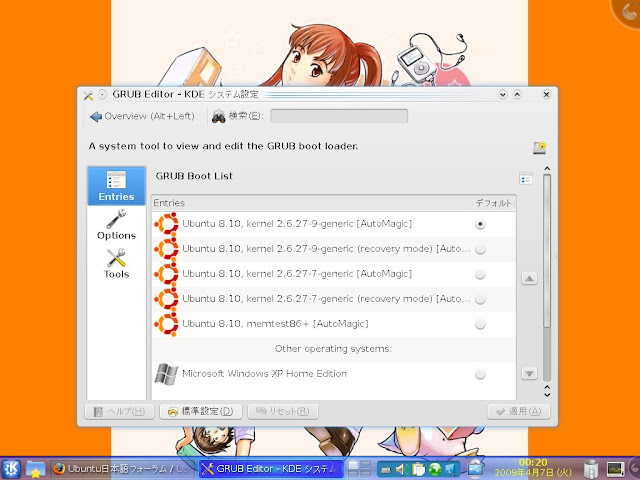Image resolution: width=640 pixels, height=480 pixels.
Task: Click the administrator mode icon beside description
Action: [x=540, y=147]
